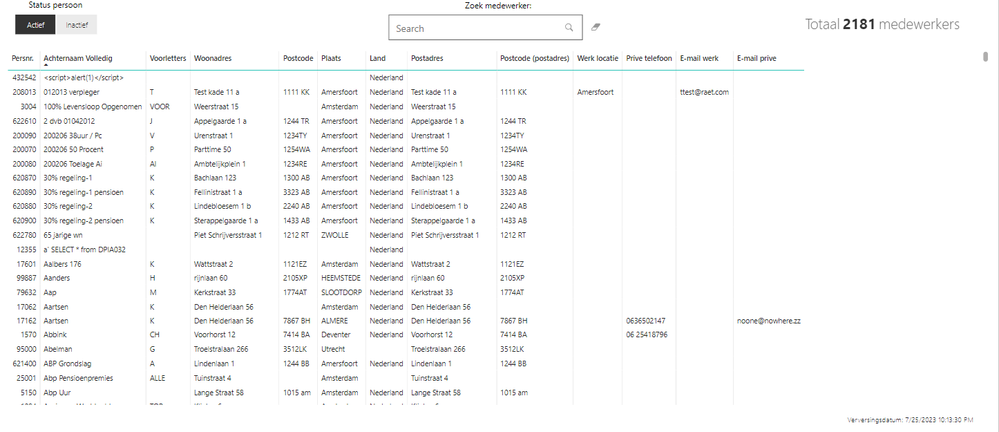Viewport: 999px width, 432px height.
Task: Sort by the Plaats column header
Action: pyautogui.click(x=331, y=58)
